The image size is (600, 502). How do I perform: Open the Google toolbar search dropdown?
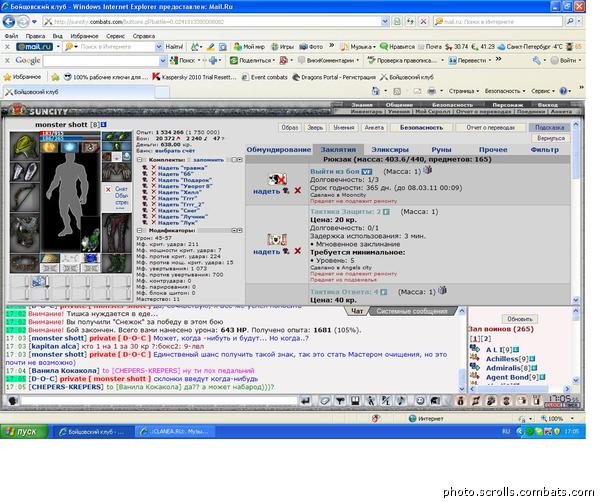point(163,60)
